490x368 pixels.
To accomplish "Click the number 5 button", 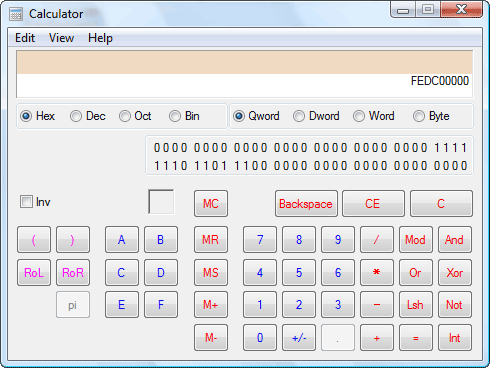I will point(299,273).
